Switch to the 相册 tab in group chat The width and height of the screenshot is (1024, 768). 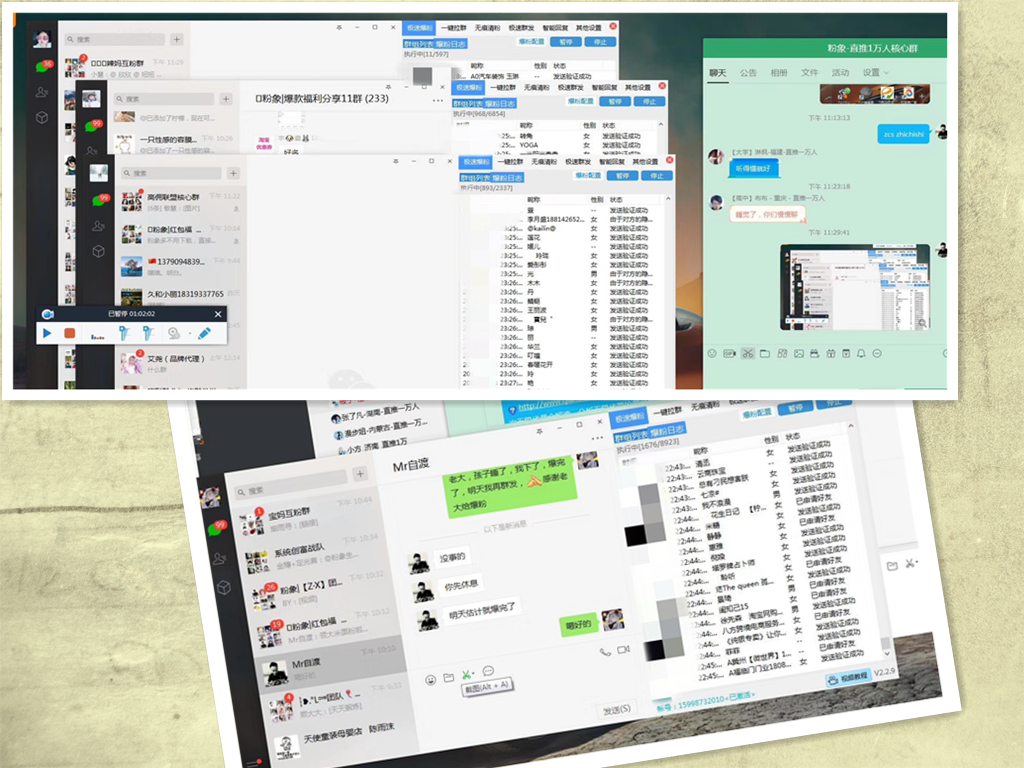click(778, 72)
